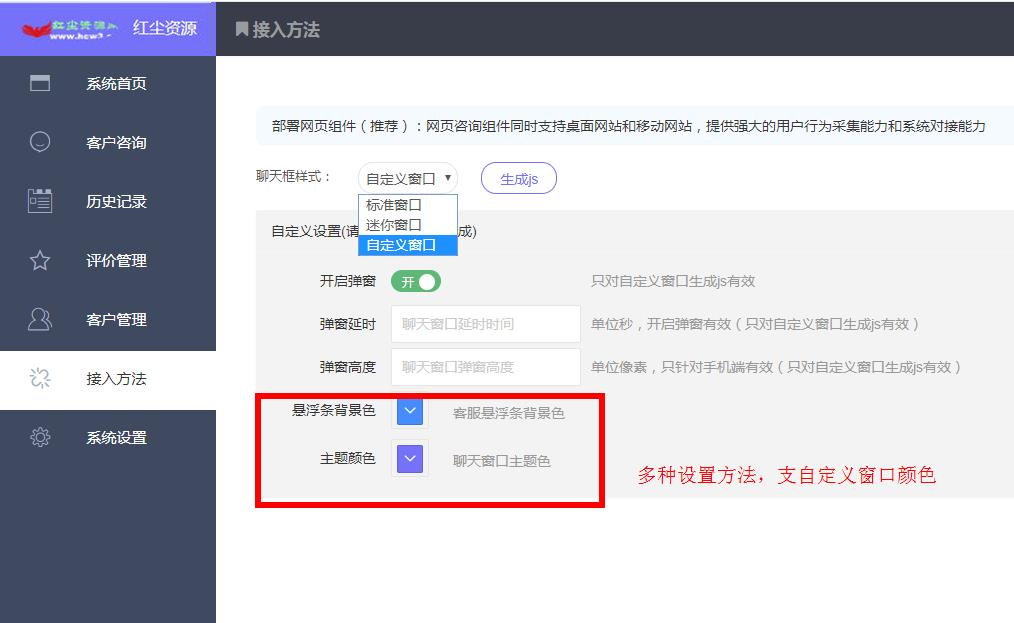
Task: Click the plug icon beside 接入方法
Action: pyautogui.click(x=40, y=378)
